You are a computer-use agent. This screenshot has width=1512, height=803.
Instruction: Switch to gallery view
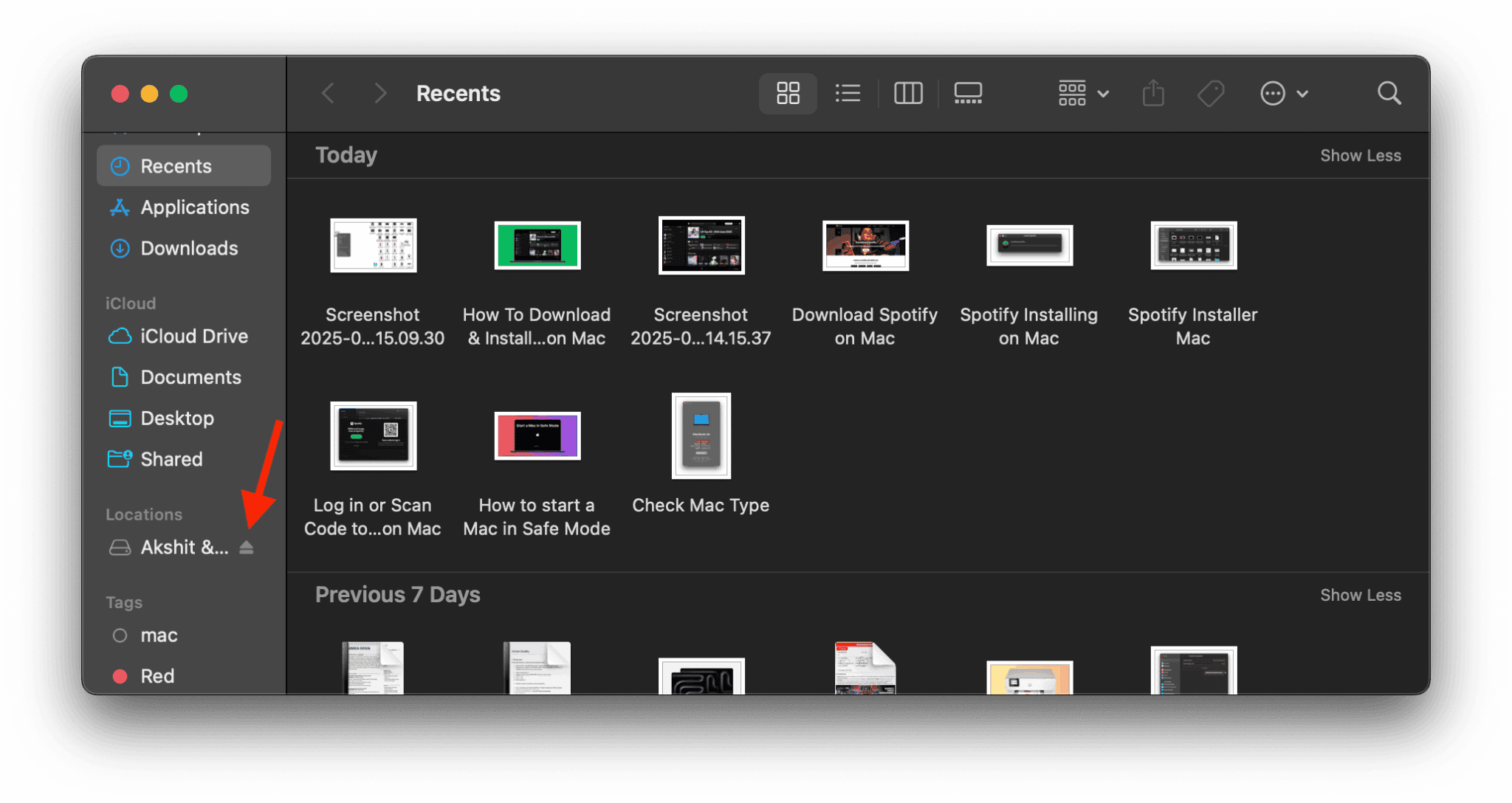pyautogui.click(x=968, y=94)
